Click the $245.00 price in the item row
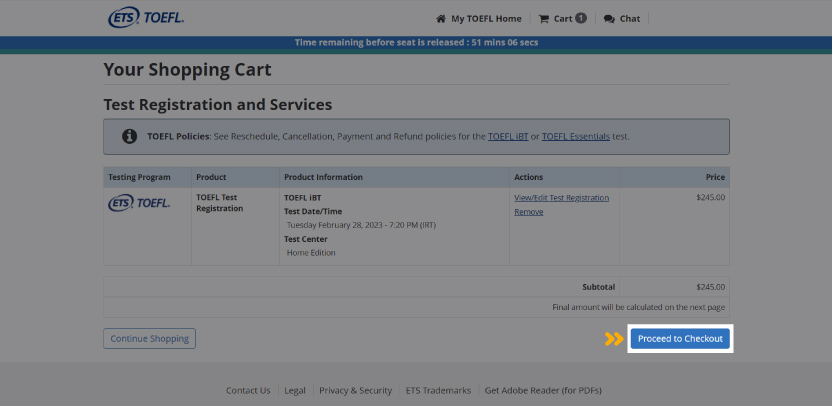 710,197
